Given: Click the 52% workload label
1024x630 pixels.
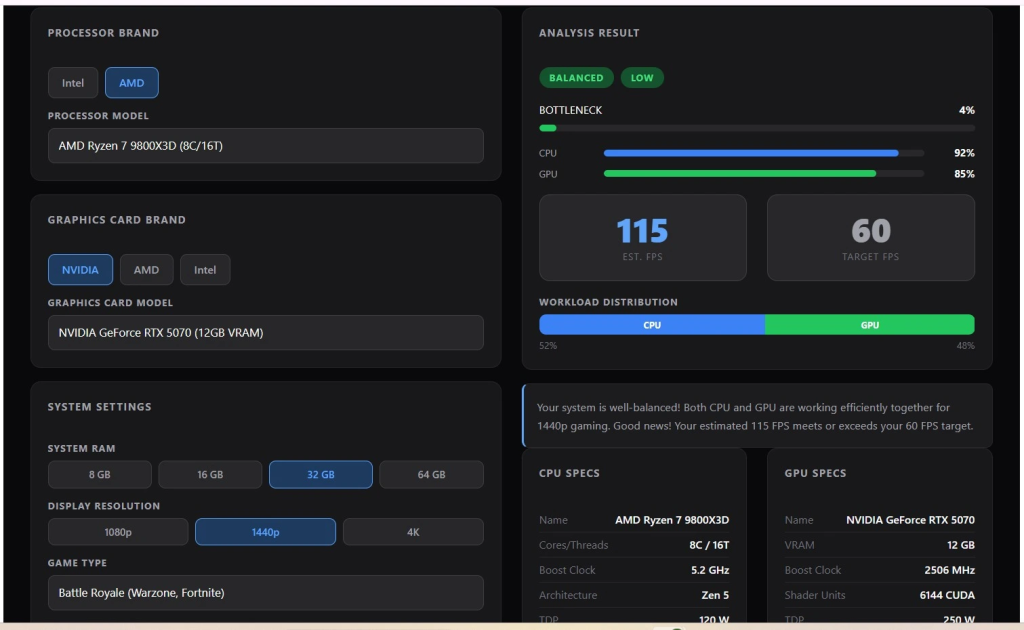Looking at the screenshot, I should point(548,345).
